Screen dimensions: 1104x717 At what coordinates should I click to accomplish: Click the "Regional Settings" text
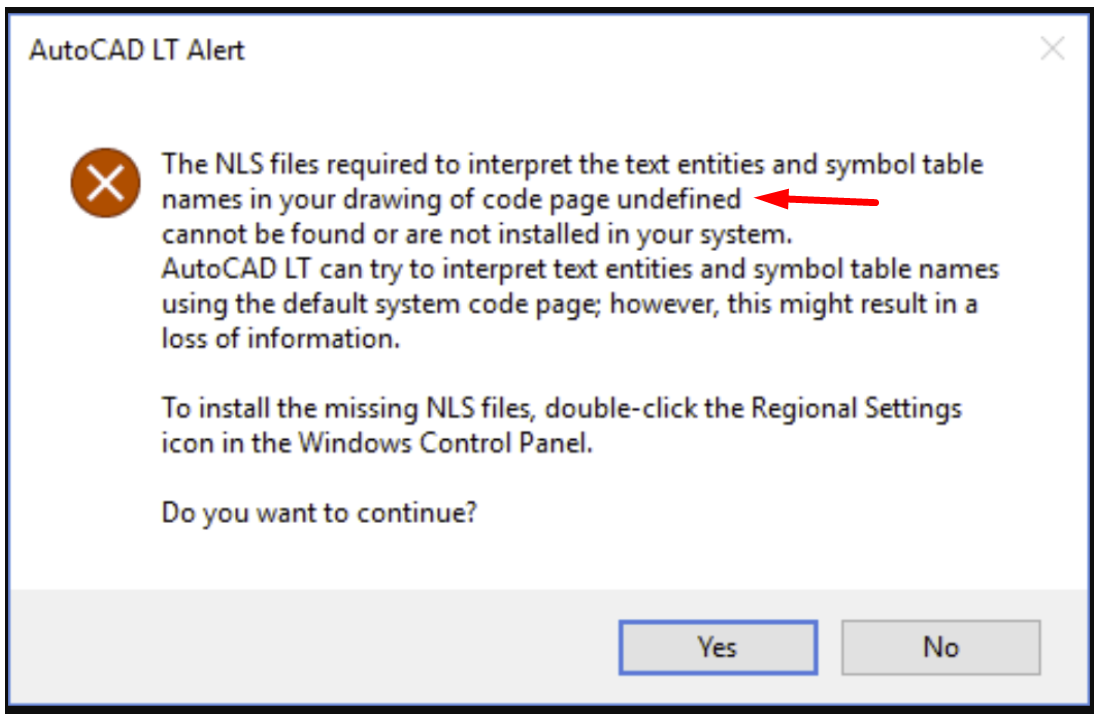856,408
